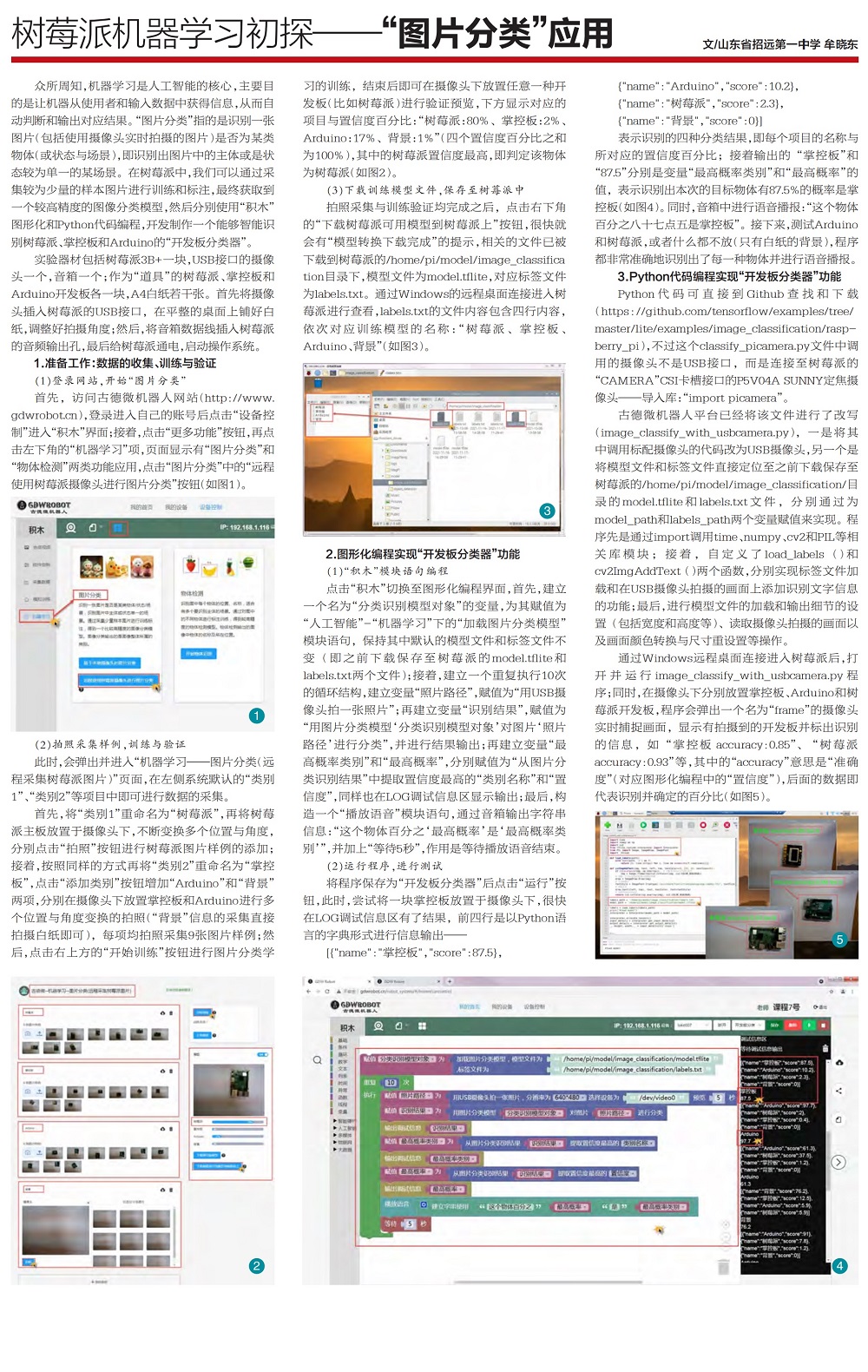Click remote camera image classification button
This screenshot has width=868, height=1372.
(x=119, y=680)
